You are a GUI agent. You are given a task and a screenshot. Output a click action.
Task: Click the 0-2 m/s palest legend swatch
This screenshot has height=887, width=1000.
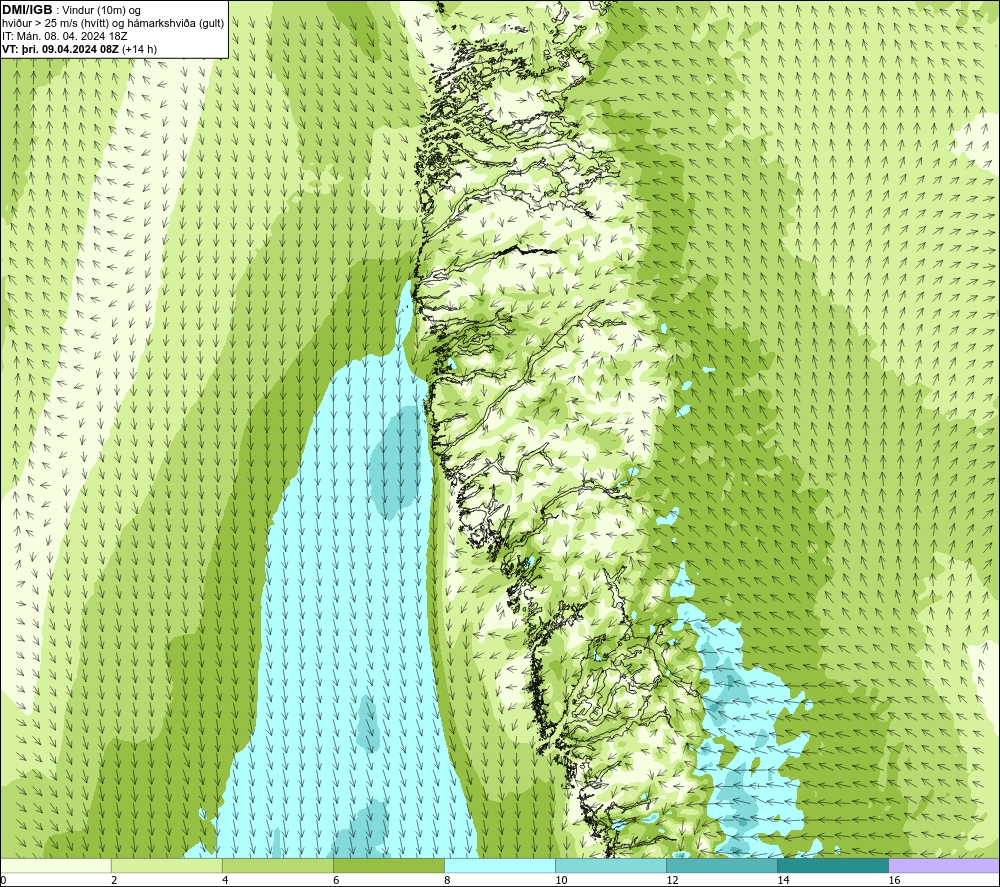click(56, 865)
